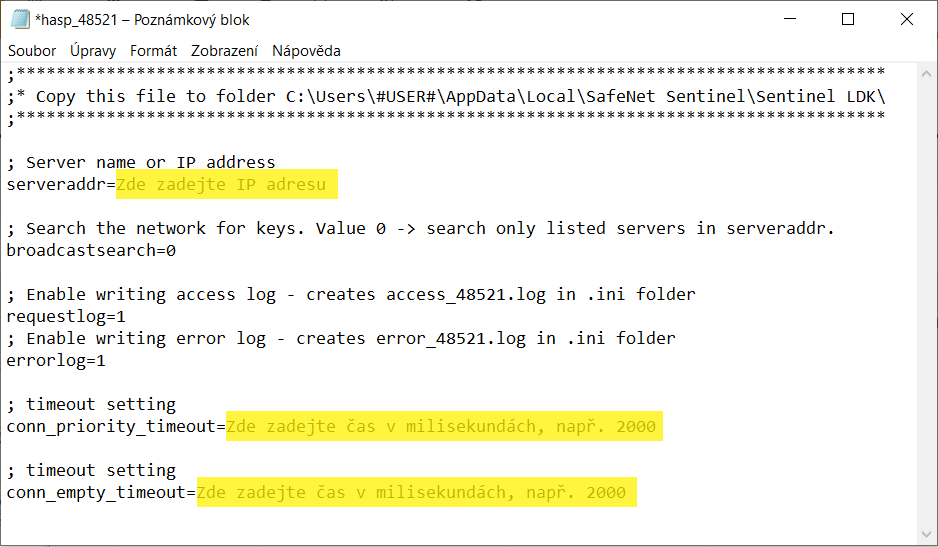Viewport: 938px width, 547px height.
Task: Click comment '; Server name or IP address'
Action: pyautogui.click(x=141, y=162)
